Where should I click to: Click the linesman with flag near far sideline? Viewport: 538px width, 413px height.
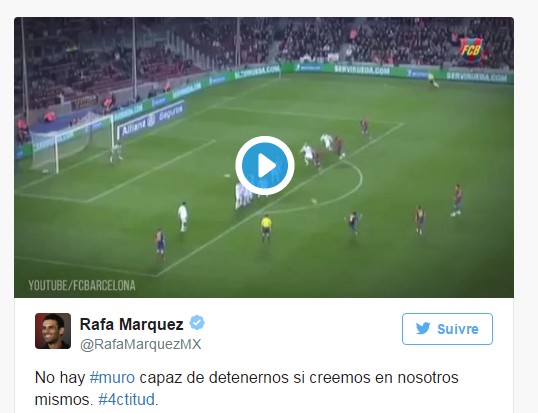pos(432,80)
